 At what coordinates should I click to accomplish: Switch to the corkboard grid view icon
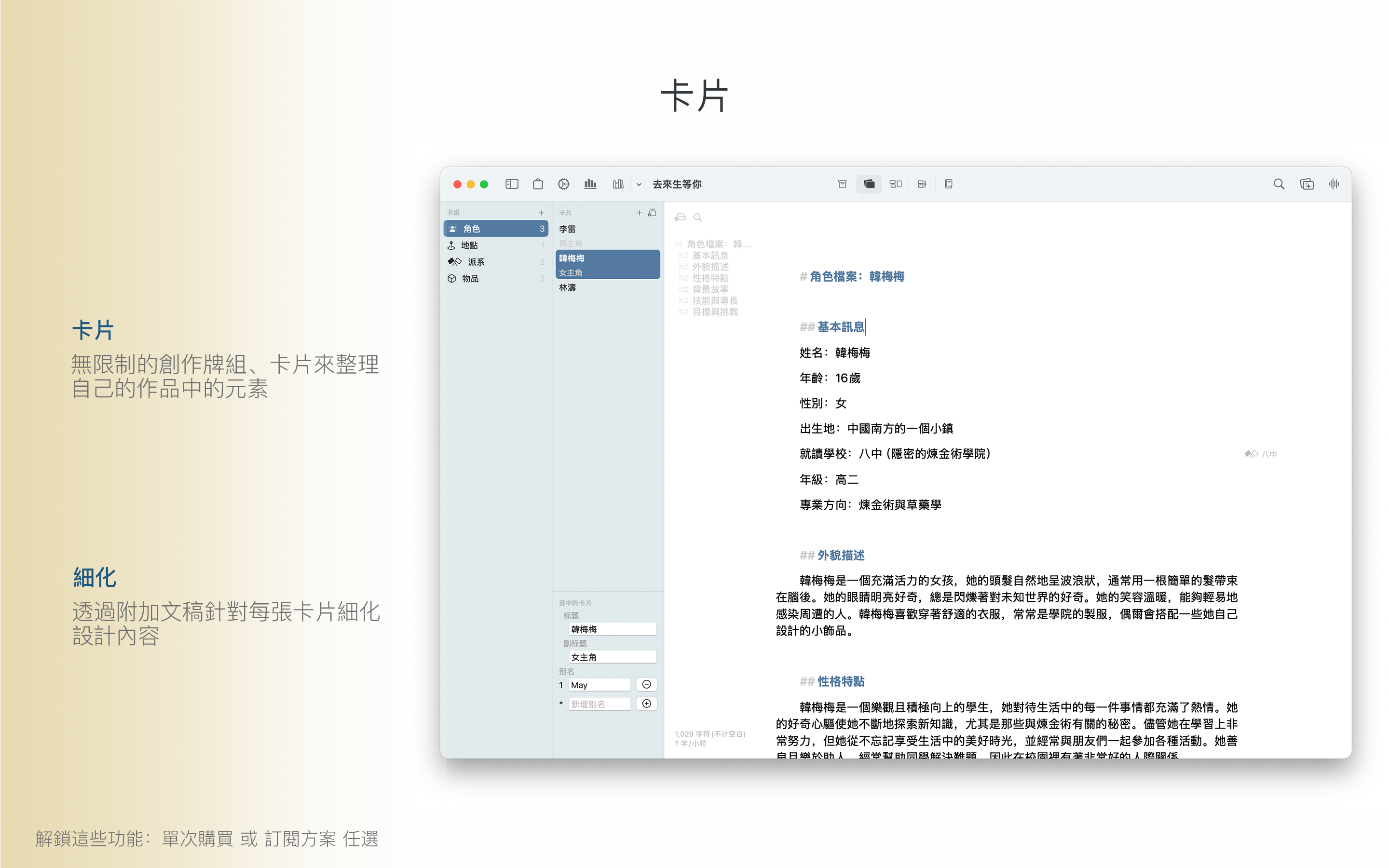896,184
